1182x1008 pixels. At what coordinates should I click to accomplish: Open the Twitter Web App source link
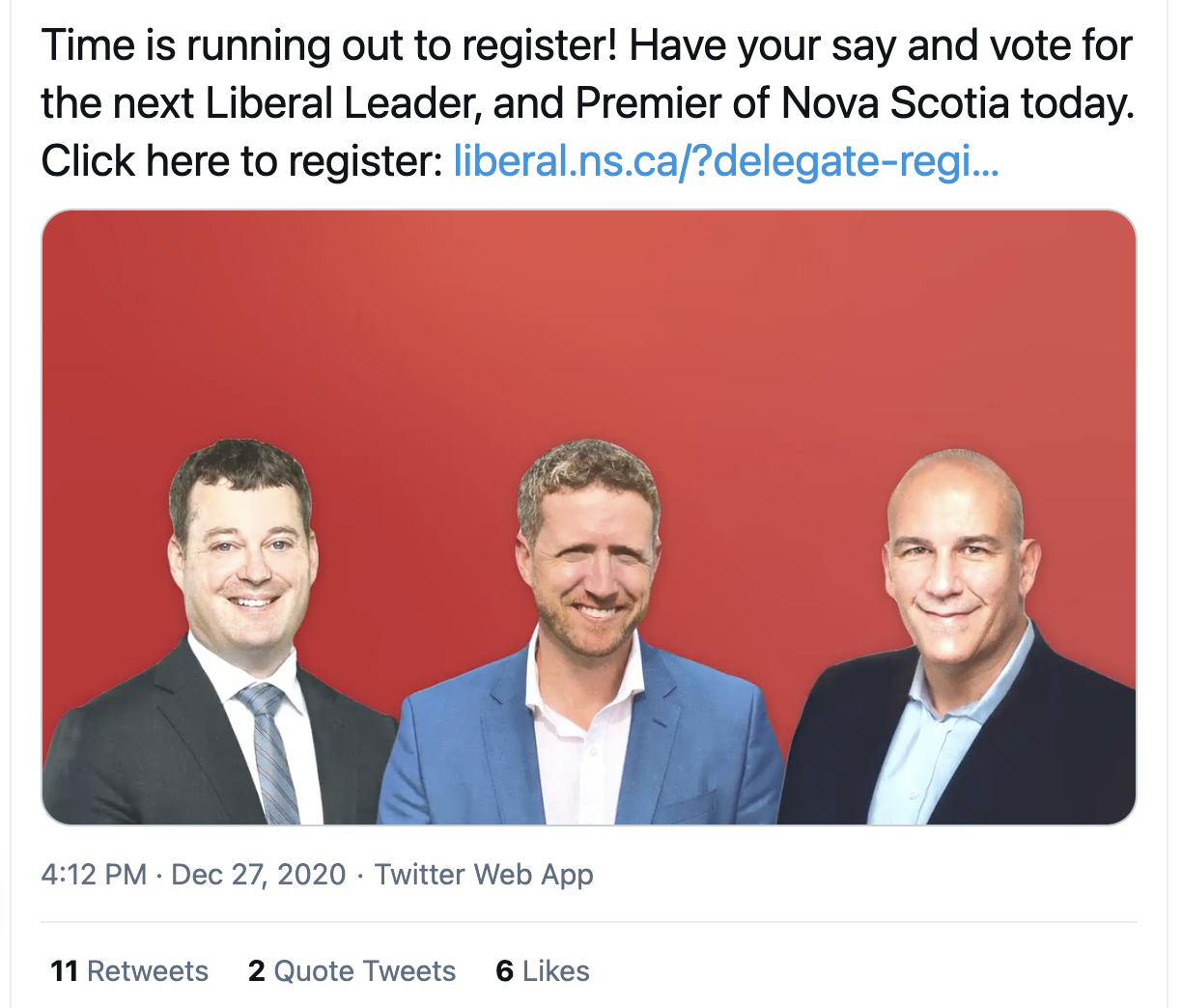click(x=484, y=875)
